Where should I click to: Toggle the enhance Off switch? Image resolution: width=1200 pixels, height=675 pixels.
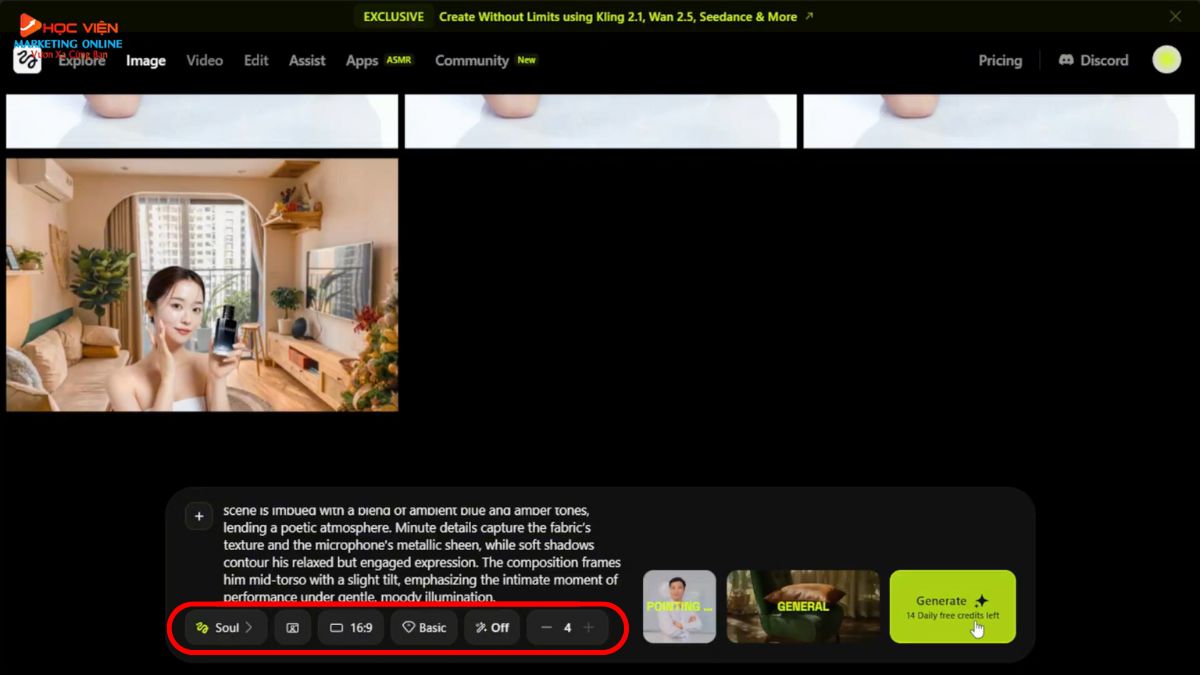pyautogui.click(x=492, y=628)
